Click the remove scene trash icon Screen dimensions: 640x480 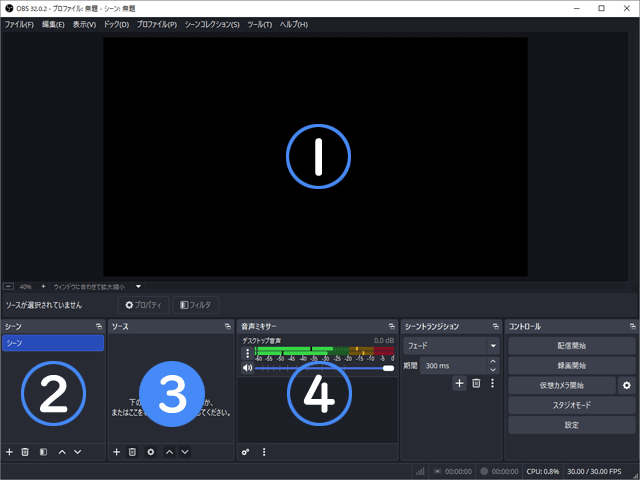coord(25,452)
